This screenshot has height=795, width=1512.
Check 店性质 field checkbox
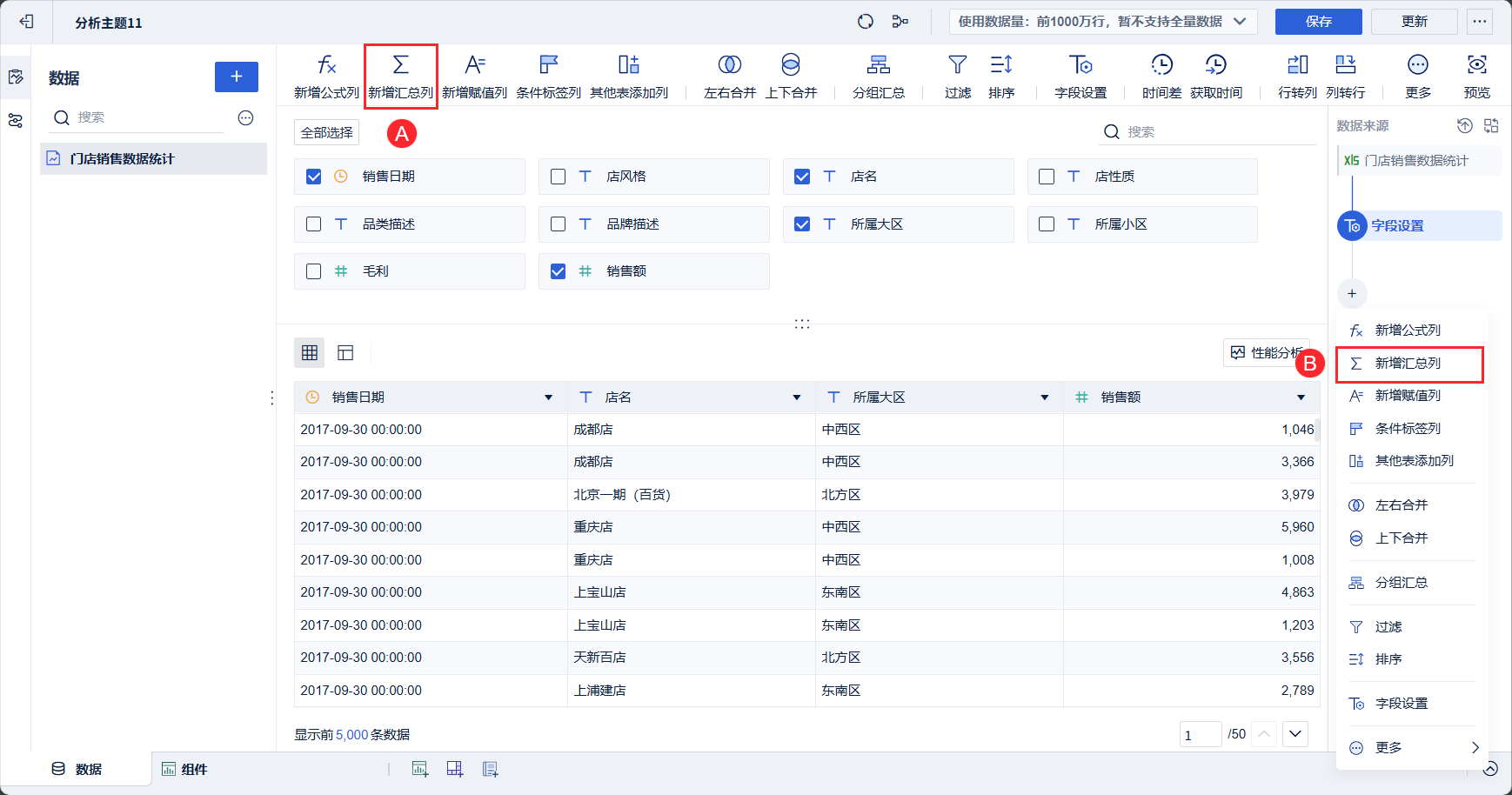[x=1047, y=177]
